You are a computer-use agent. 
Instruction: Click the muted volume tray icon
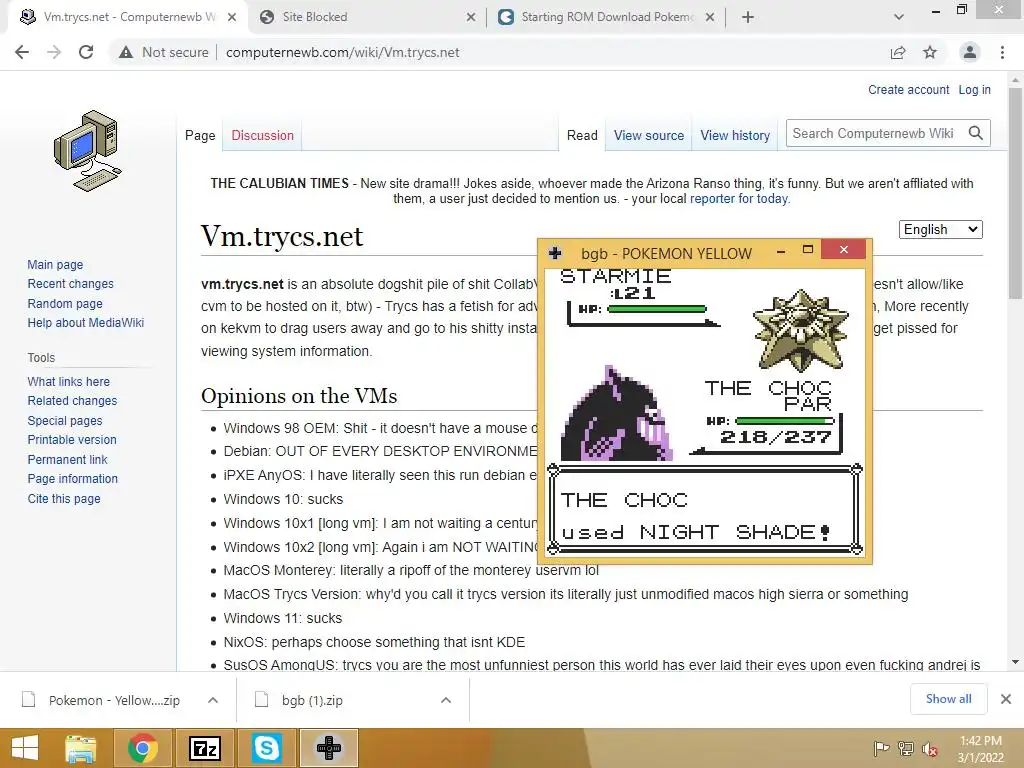tap(929, 748)
